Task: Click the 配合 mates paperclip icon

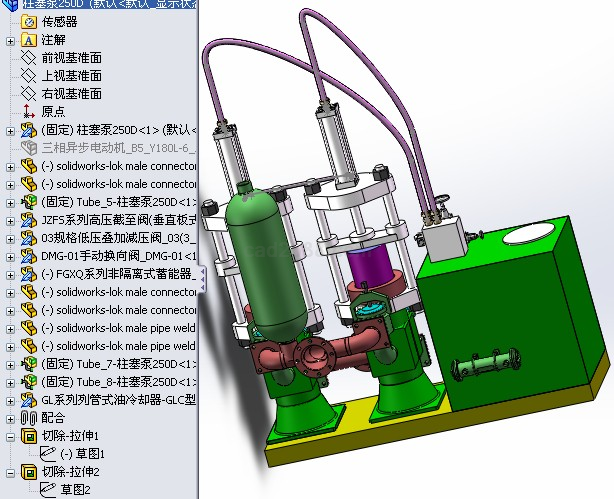Action: point(28,417)
